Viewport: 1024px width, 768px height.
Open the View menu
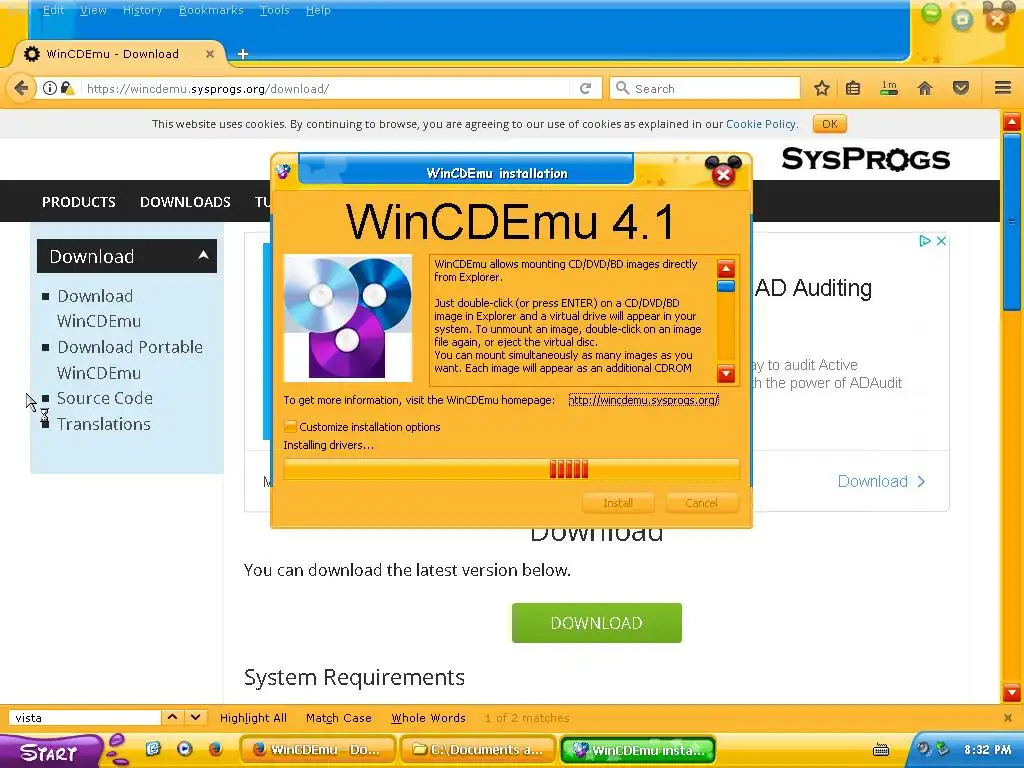pyautogui.click(x=93, y=10)
